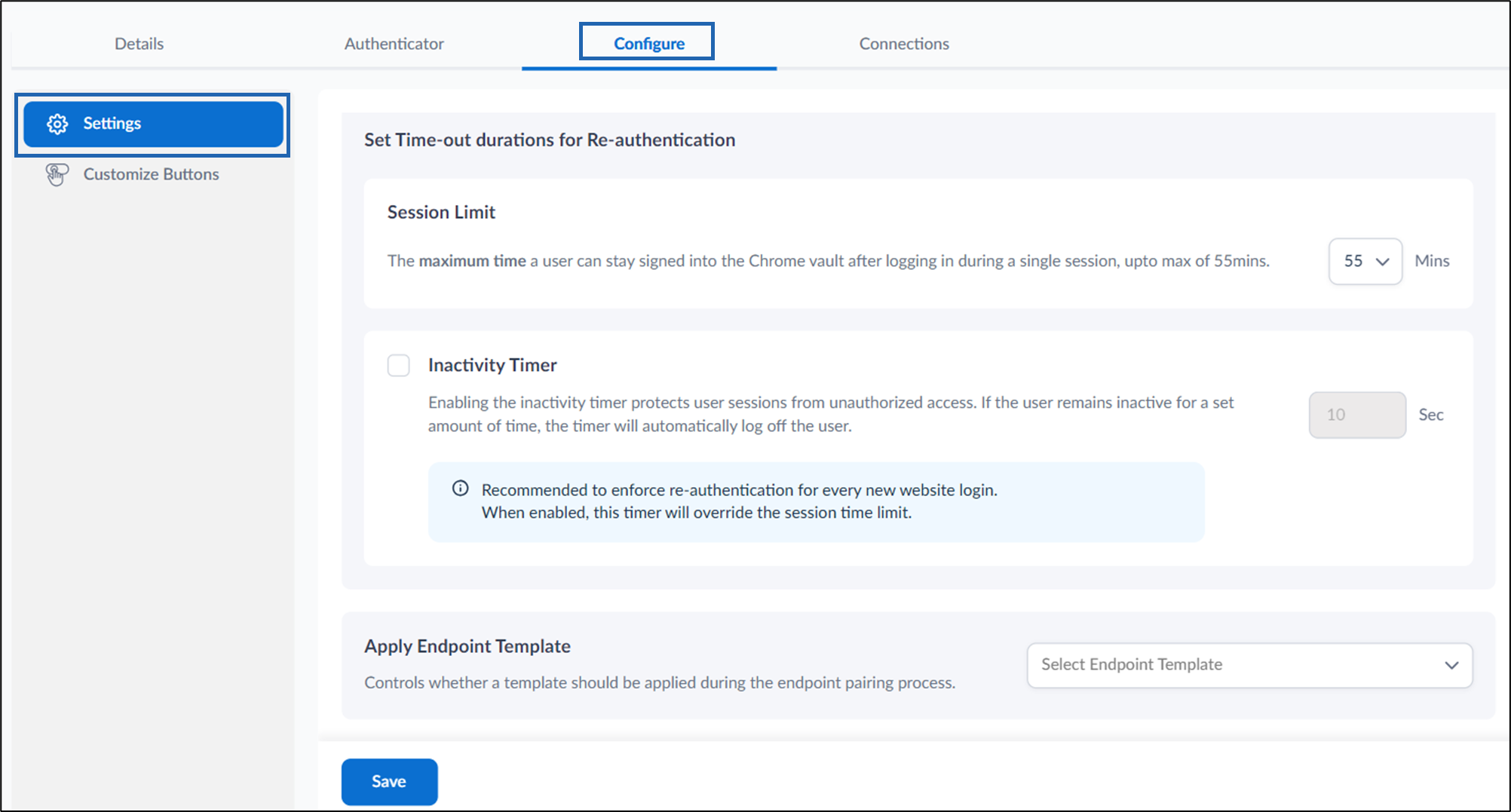1511x812 pixels.
Task: Click the Save button
Action: pyautogui.click(x=389, y=781)
